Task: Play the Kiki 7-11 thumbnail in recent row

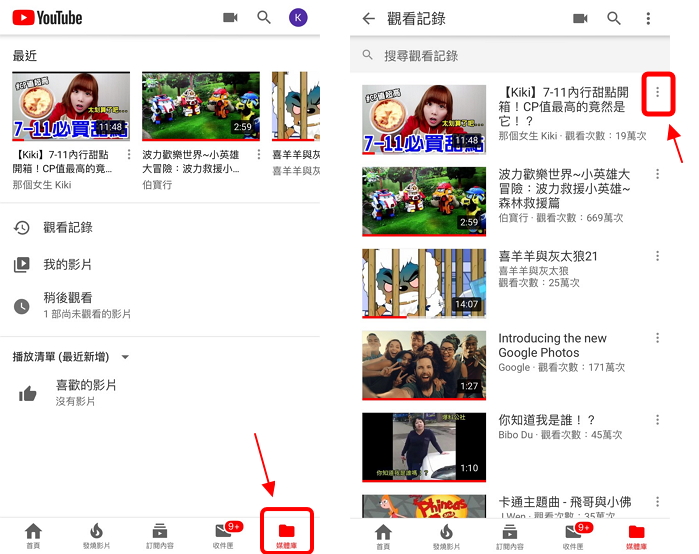Action: [71, 106]
